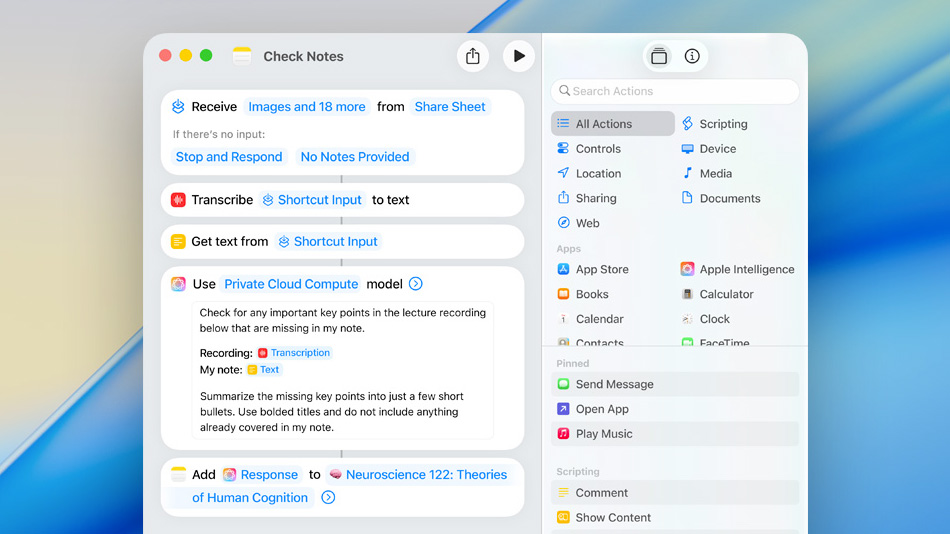Expand the Use model action options
This screenshot has width=950, height=534.
tap(416, 284)
